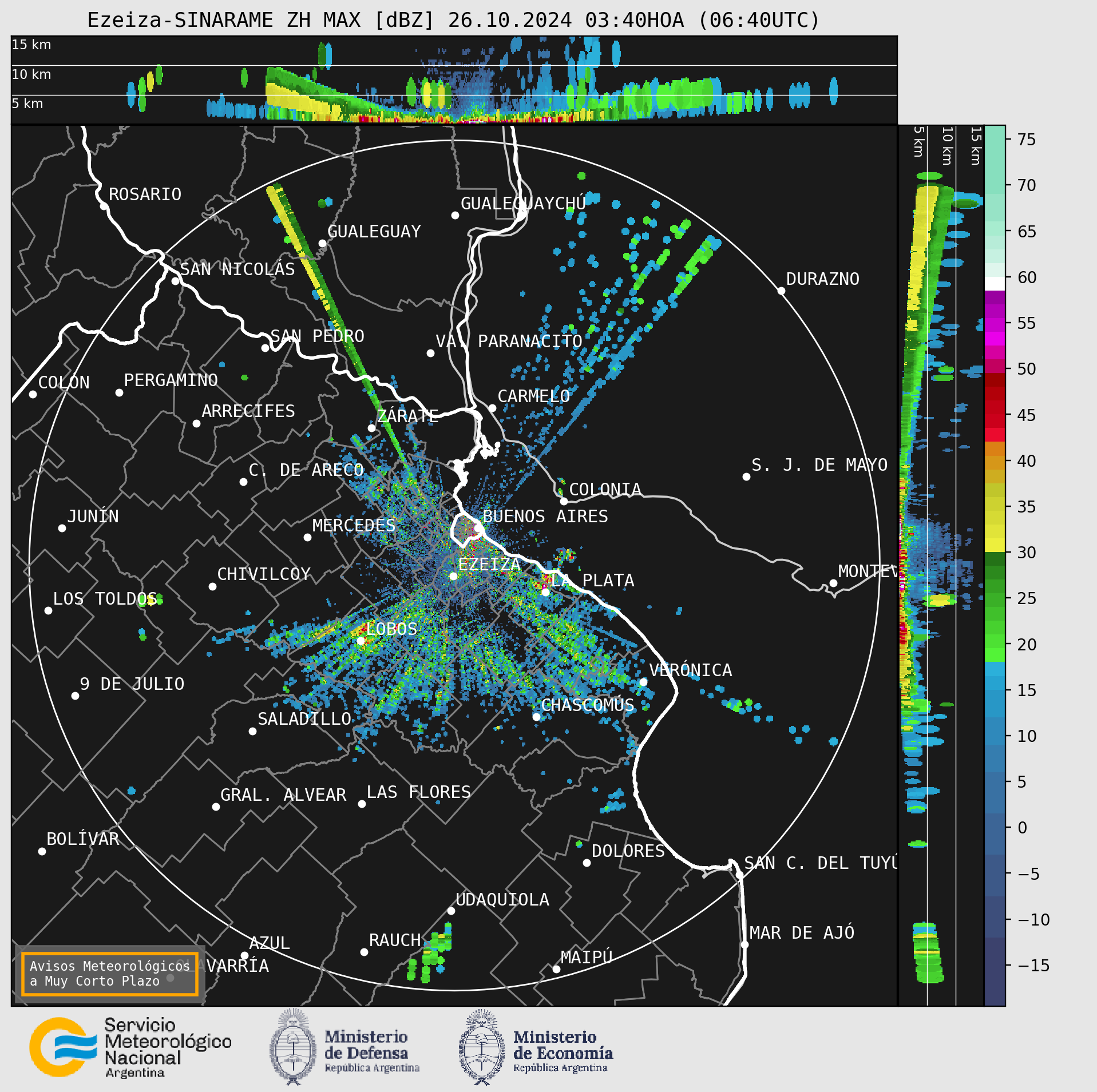Click the PERGAMINO city label
Image resolution: width=1097 pixels, height=1092 pixels.
tap(171, 380)
